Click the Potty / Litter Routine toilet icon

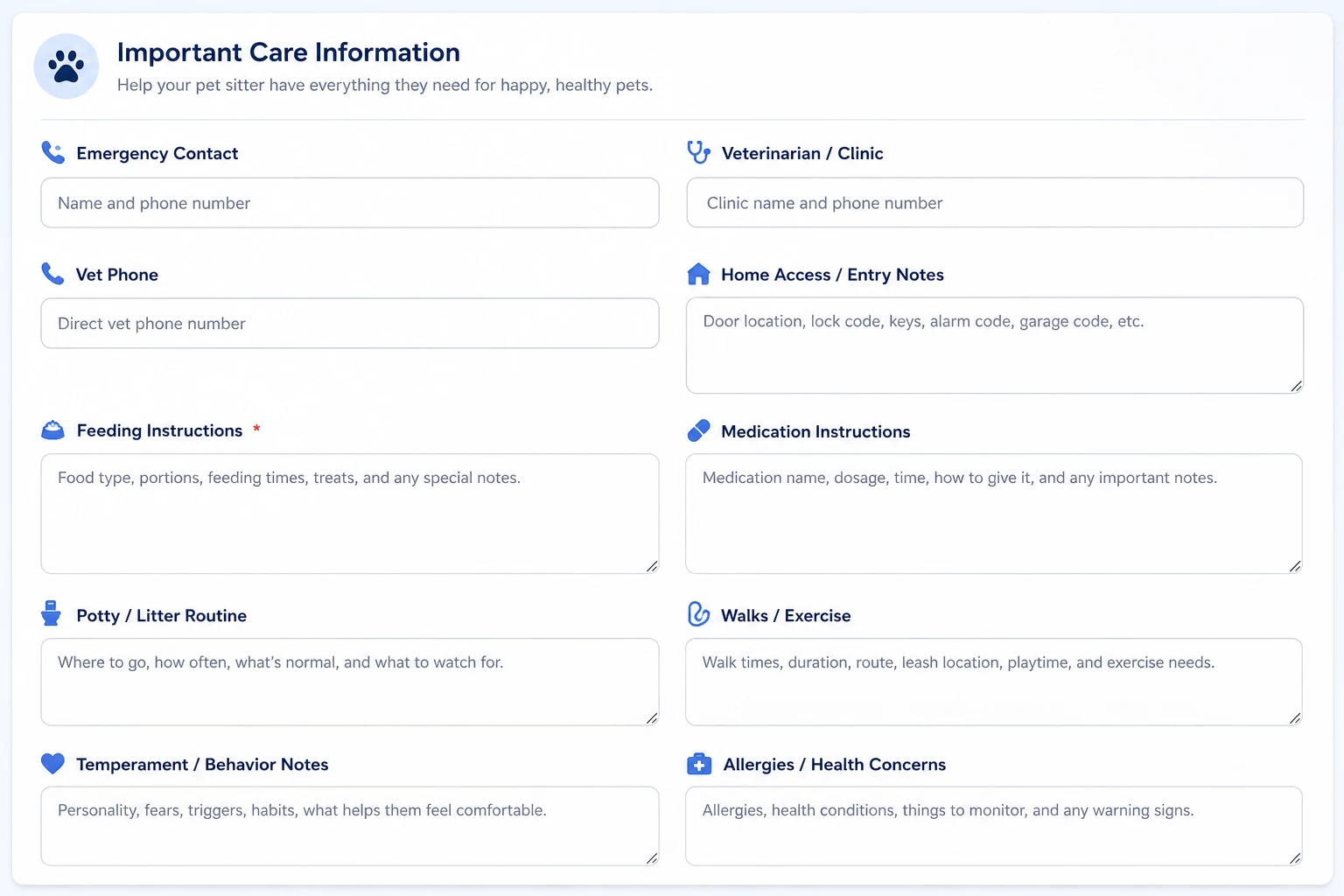pyautogui.click(x=52, y=613)
